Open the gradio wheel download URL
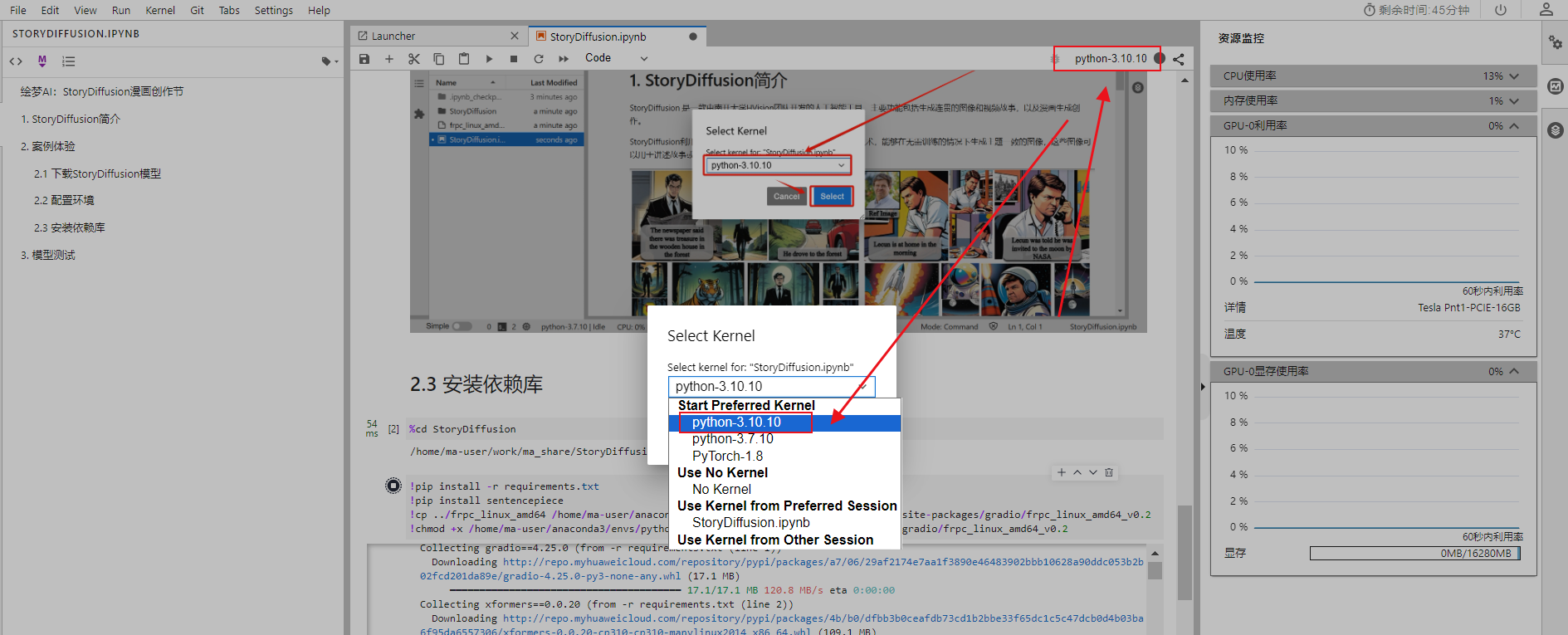 781,569
